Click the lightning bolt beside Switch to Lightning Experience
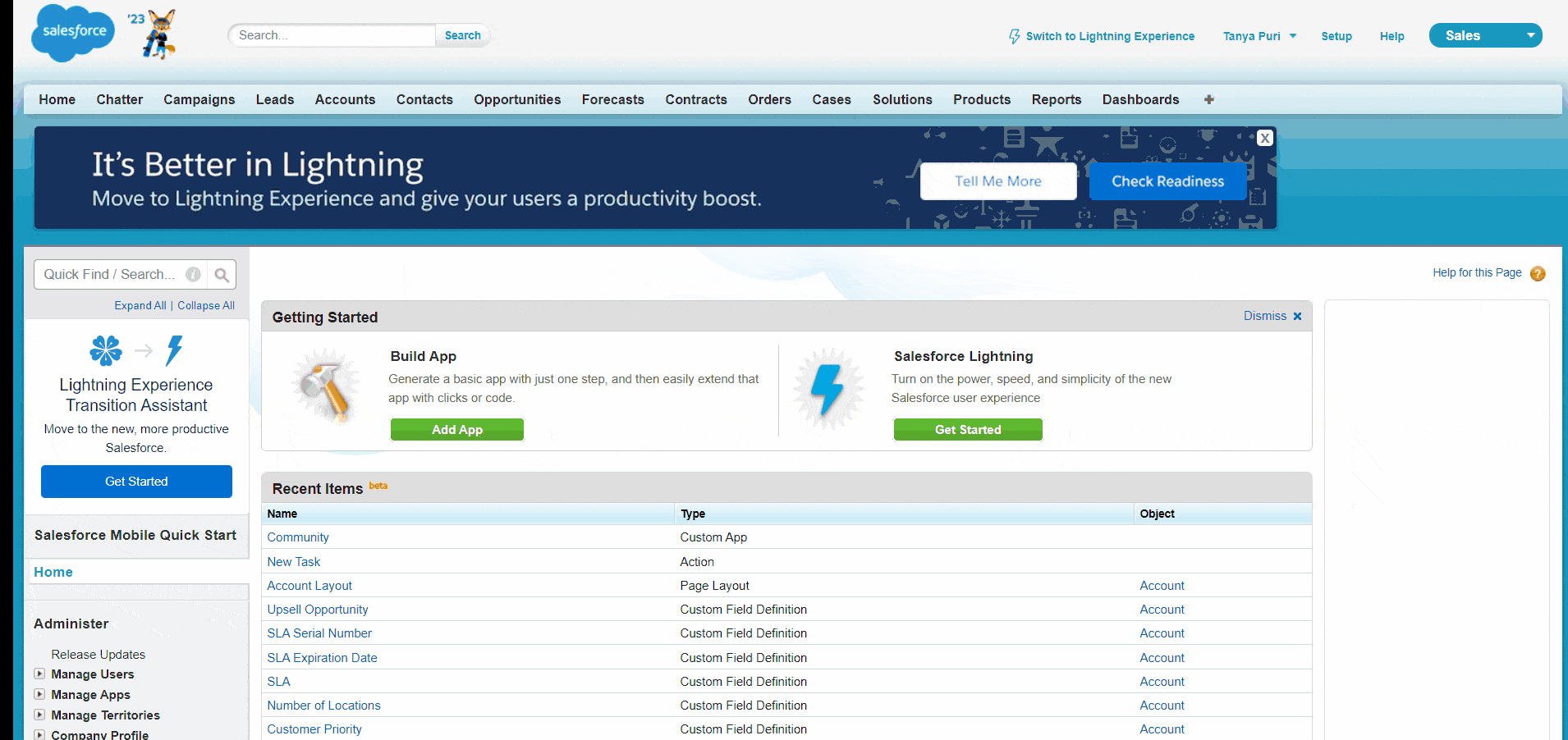The image size is (1568, 740). click(1015, 36)
